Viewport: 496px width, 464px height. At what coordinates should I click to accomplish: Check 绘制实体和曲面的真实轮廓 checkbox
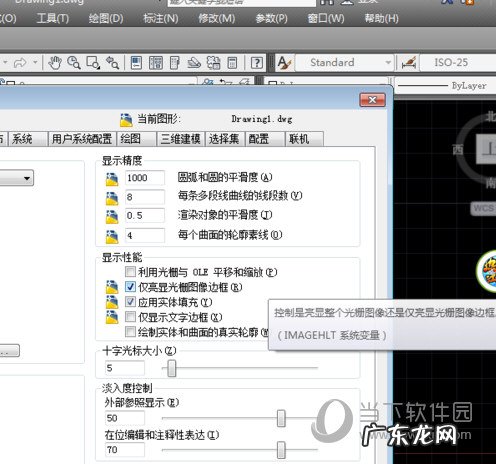[130, 332]
